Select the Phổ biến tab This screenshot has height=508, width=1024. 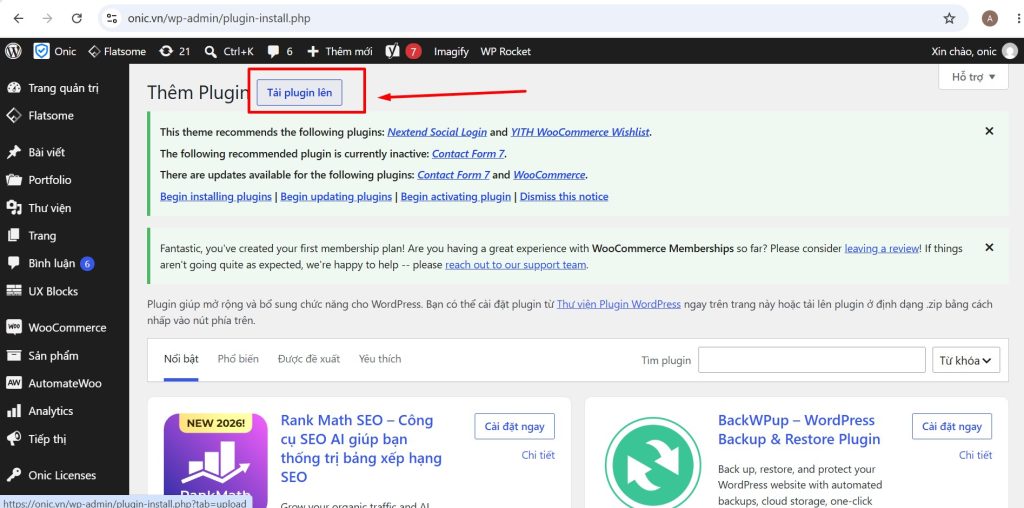coord(238,359)
